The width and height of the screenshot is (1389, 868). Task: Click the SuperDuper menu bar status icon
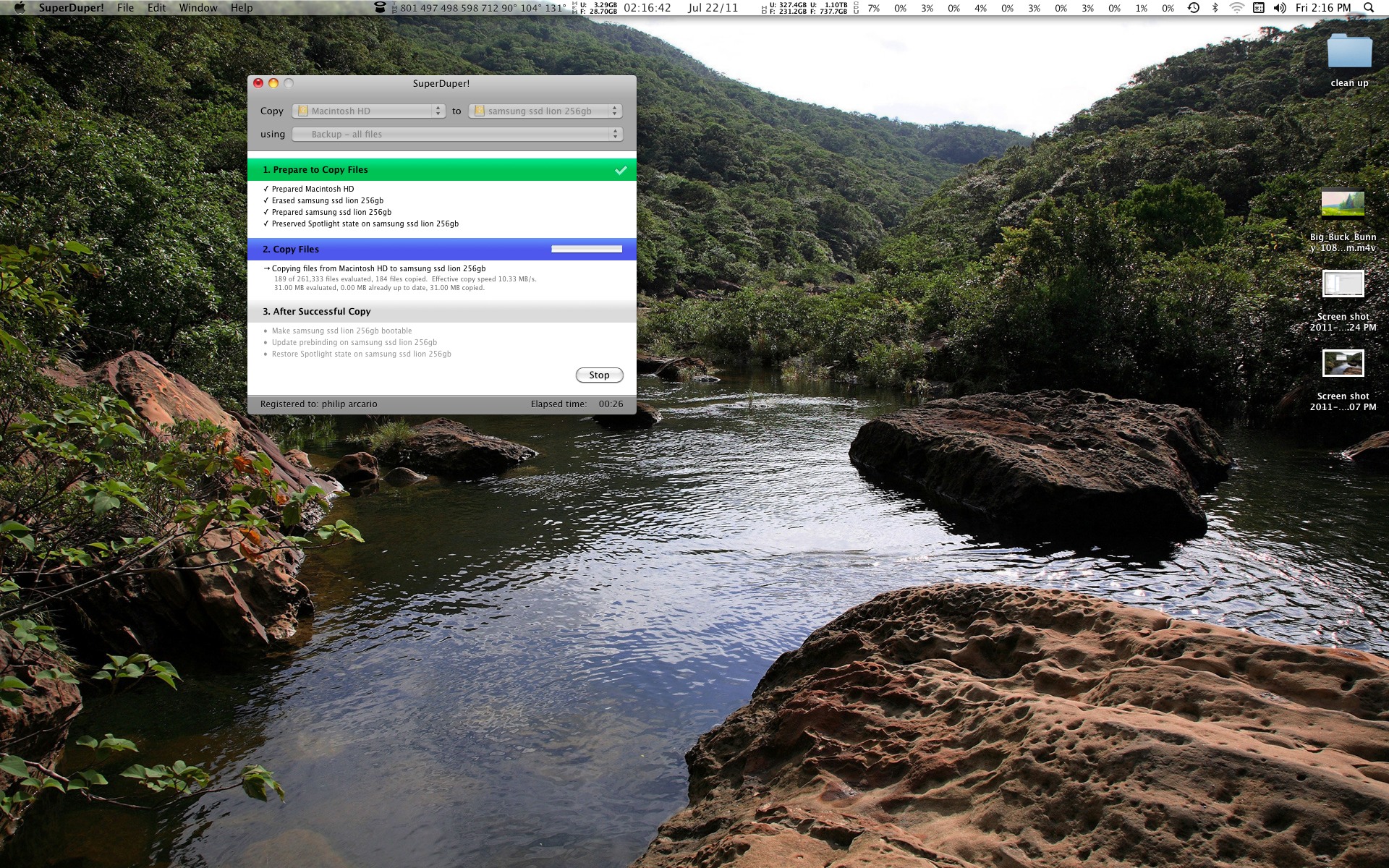380,8
